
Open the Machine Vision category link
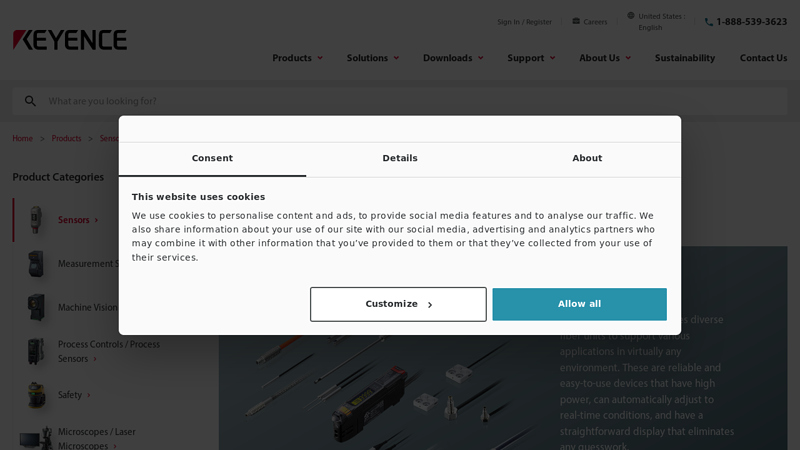[88, 308]
